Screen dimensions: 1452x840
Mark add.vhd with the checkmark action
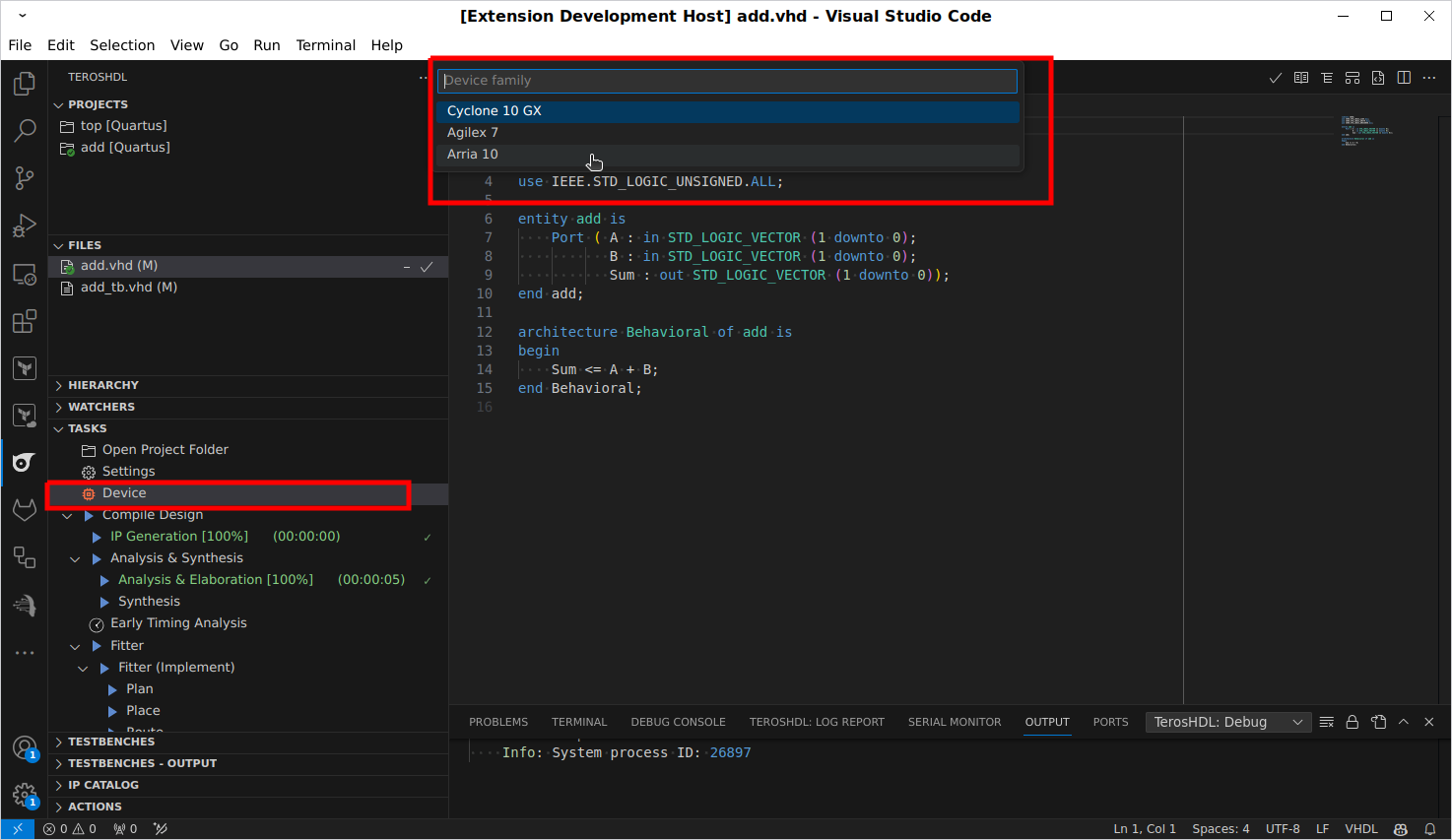click(x=427, y=267)
